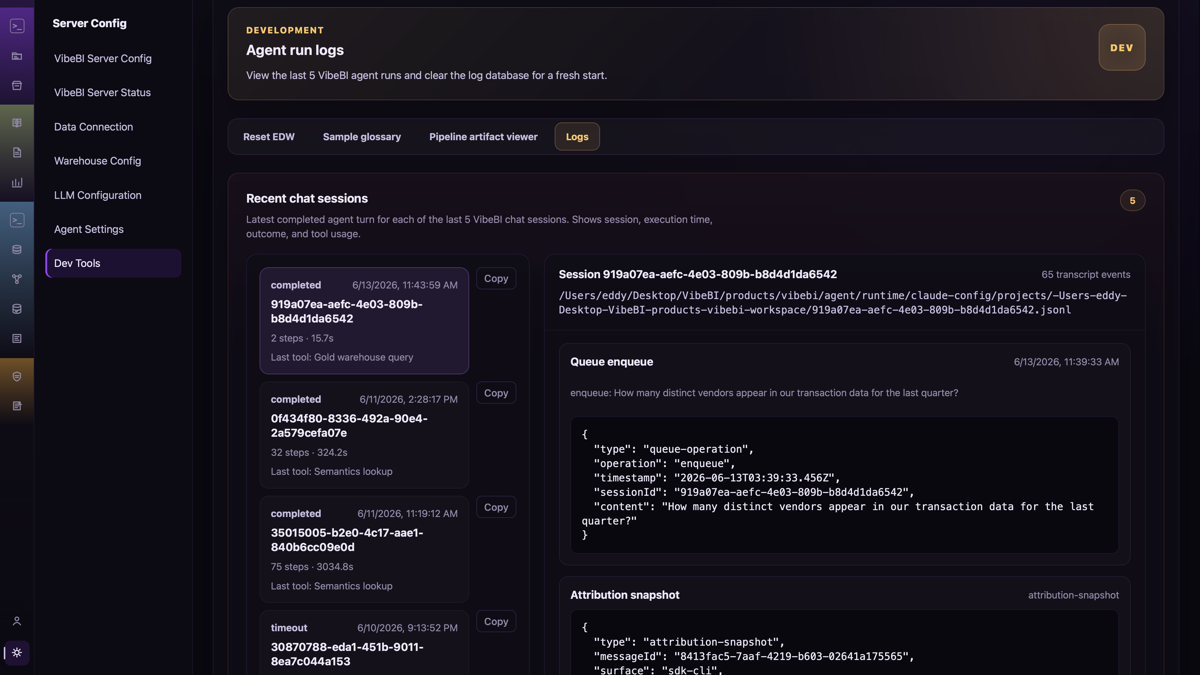Copy session 919a07ea-aefc-4e03-809b ID
Image resolution: width=1200 pixels, height=675 pixels.
(496, 279)
